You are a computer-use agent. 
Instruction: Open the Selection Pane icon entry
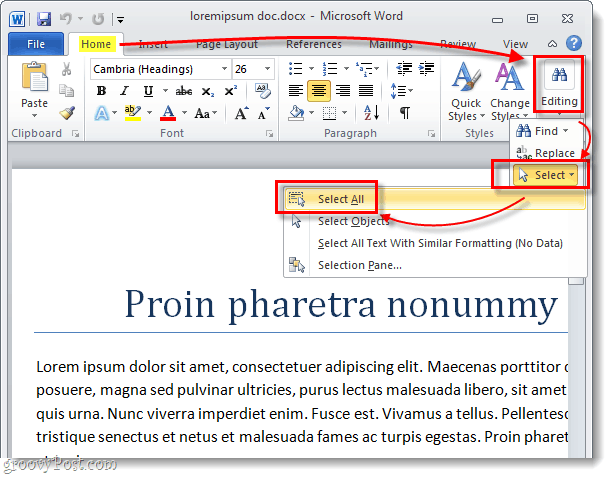click(297, 265)
